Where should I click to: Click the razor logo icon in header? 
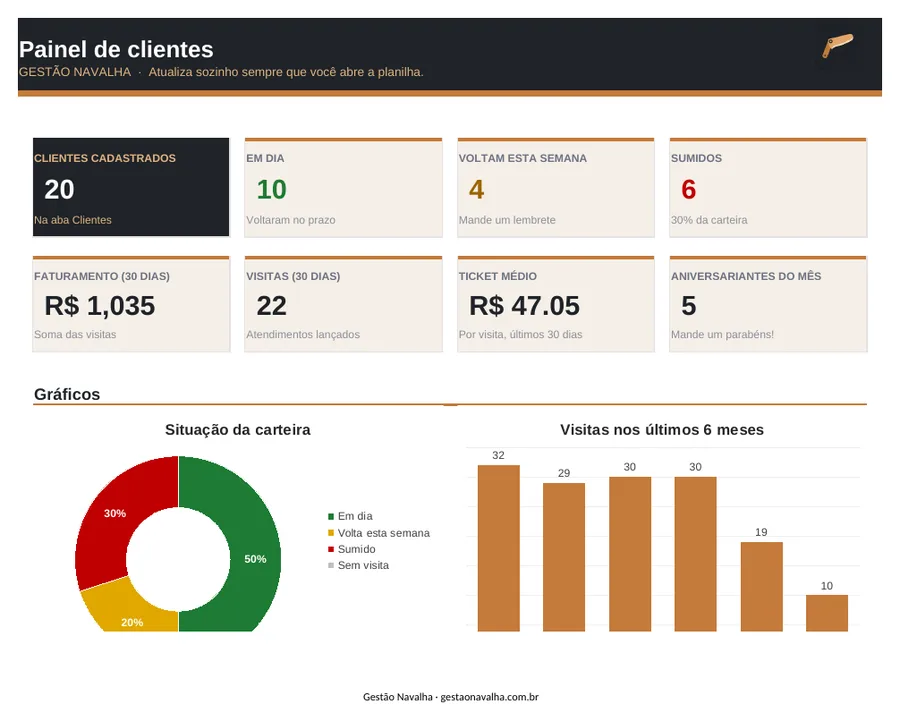[838, 46]
